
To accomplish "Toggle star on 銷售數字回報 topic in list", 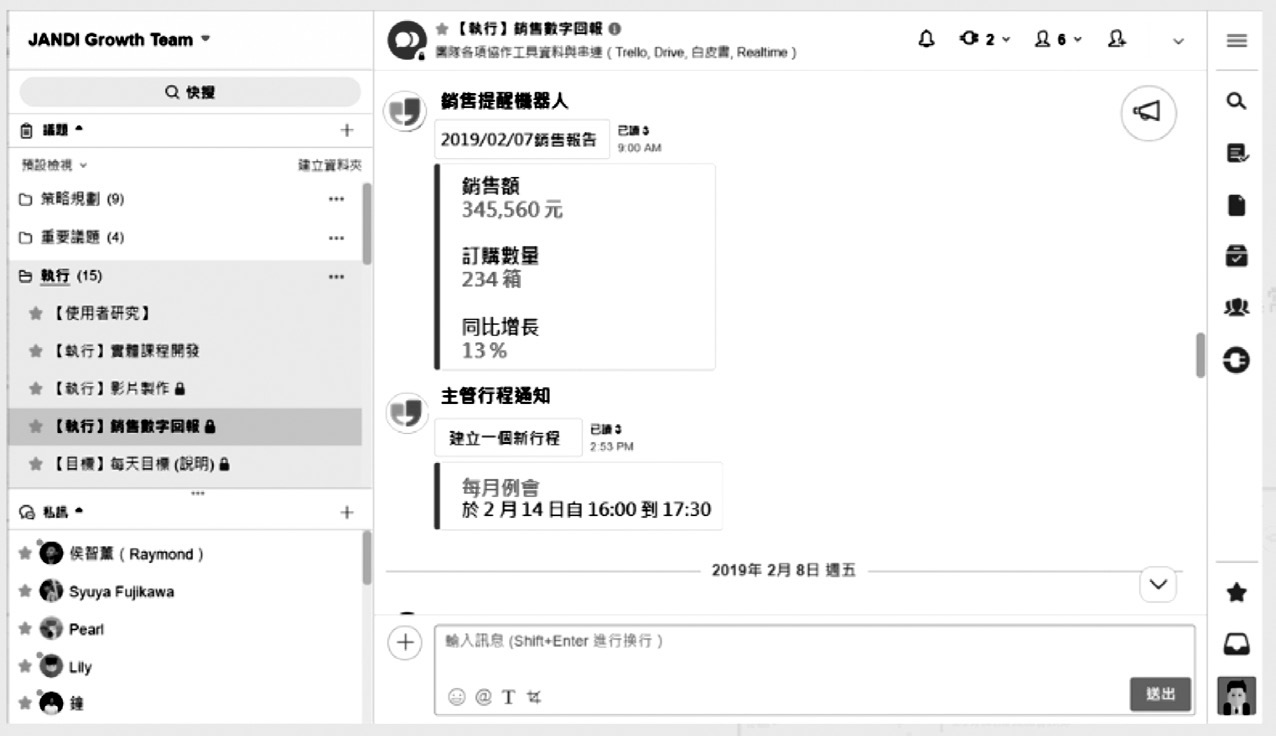I will (x=36, y=427).
